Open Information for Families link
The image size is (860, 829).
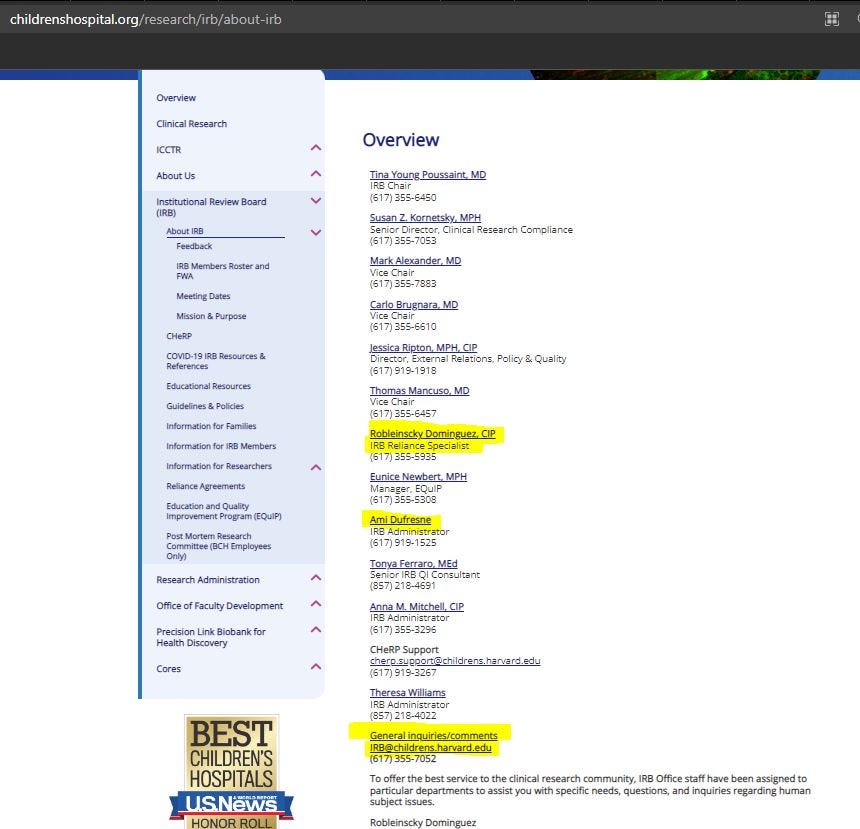[211, 426]
